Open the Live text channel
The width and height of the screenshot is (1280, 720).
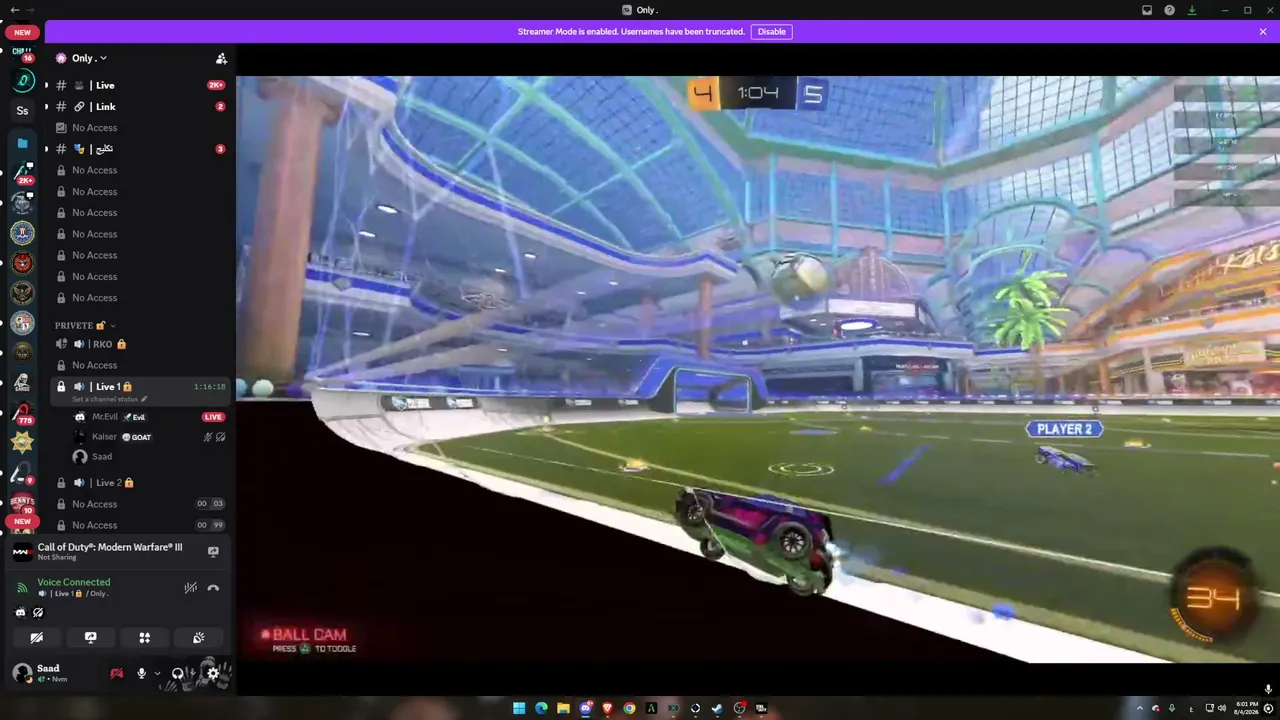tap(140, 85)
